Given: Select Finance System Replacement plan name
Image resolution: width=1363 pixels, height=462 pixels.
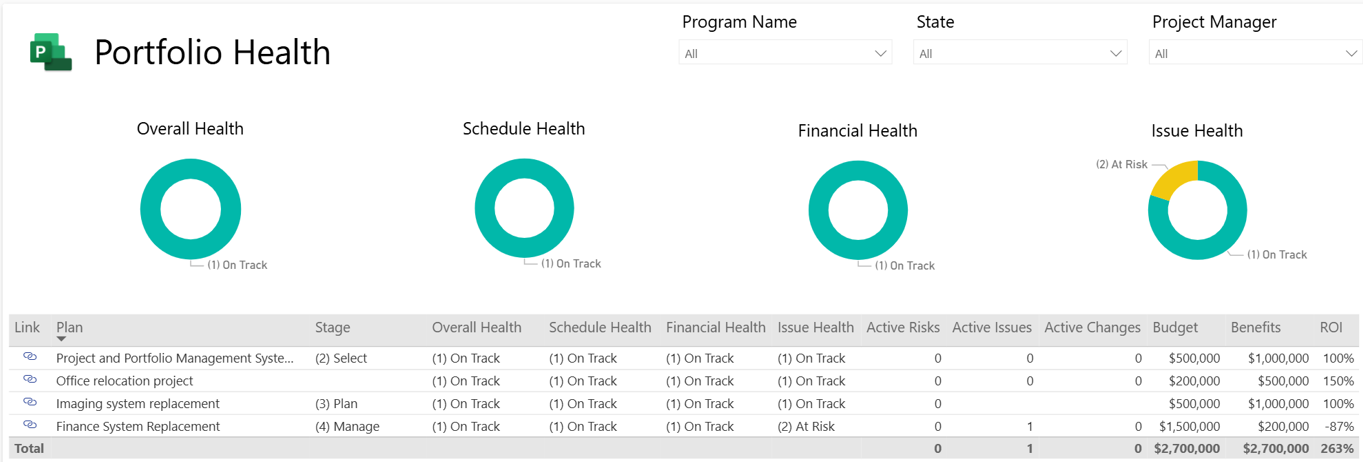Looking at the screenshot, I should 138,426.
